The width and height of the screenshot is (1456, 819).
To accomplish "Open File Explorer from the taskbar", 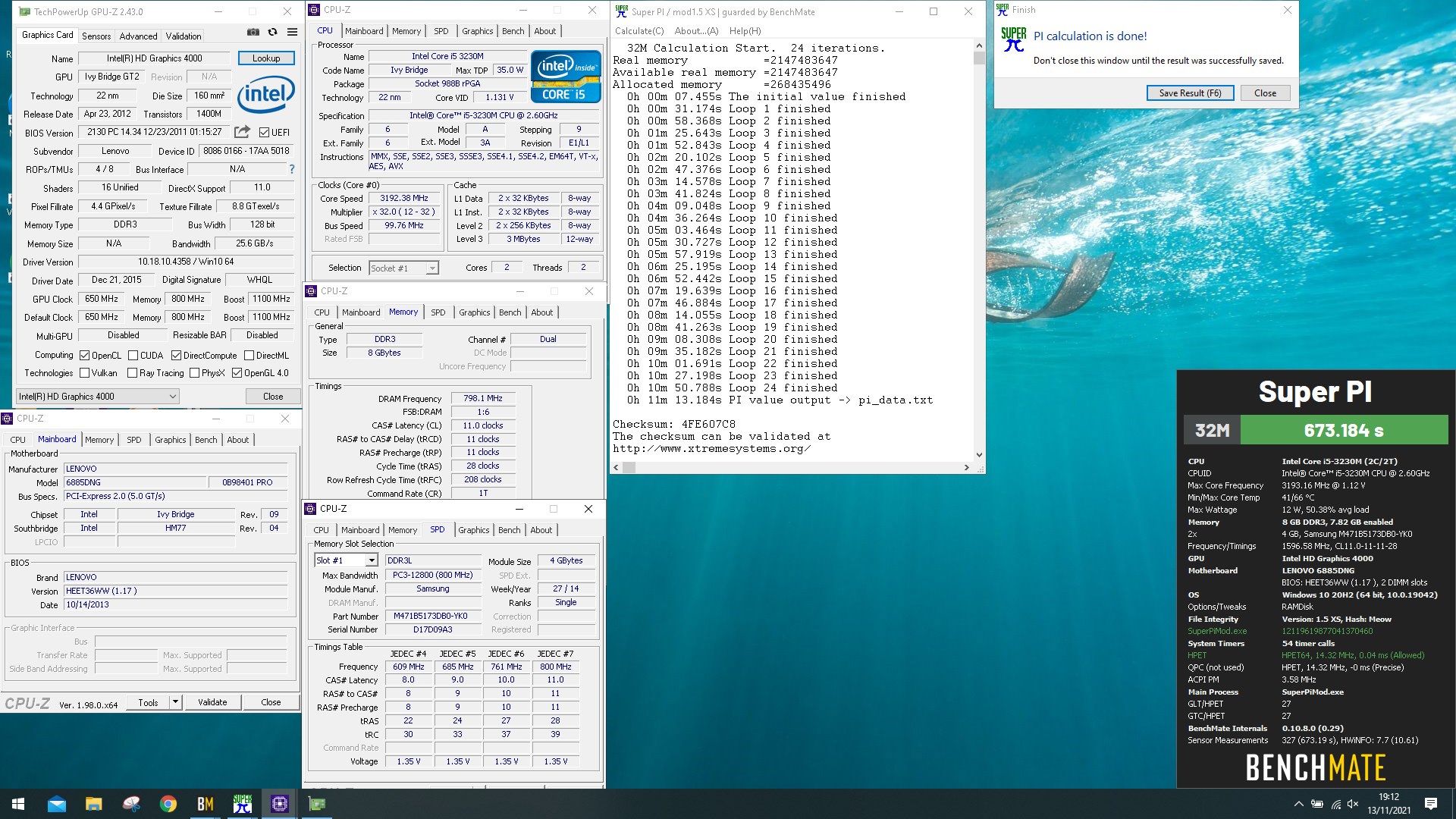I will tap(93, 804).
